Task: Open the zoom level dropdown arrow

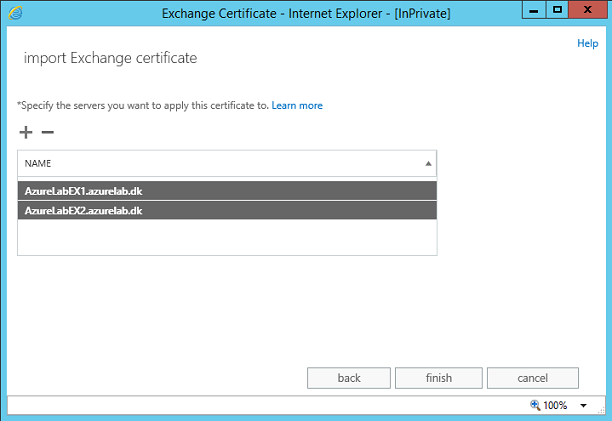Action: click(x=583, y=405)
